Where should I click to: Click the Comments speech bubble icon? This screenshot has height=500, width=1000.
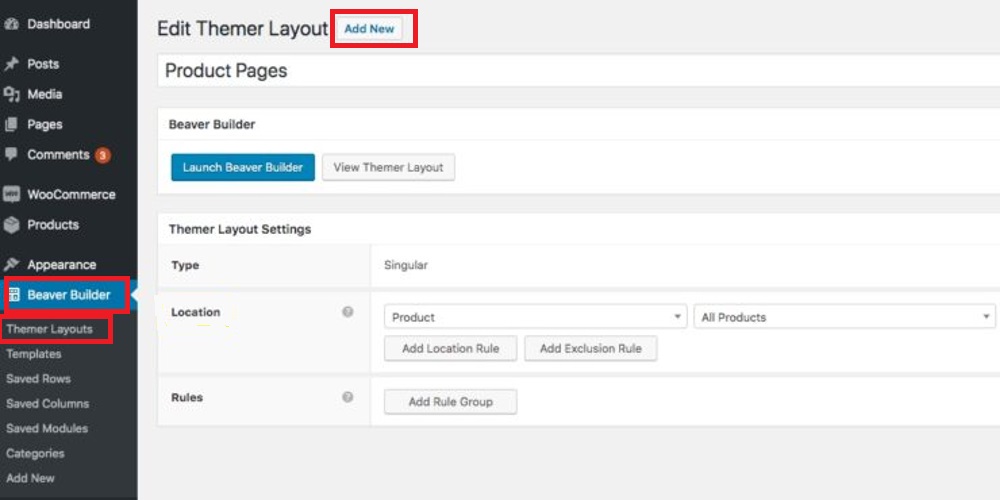[x=11, y=154]
